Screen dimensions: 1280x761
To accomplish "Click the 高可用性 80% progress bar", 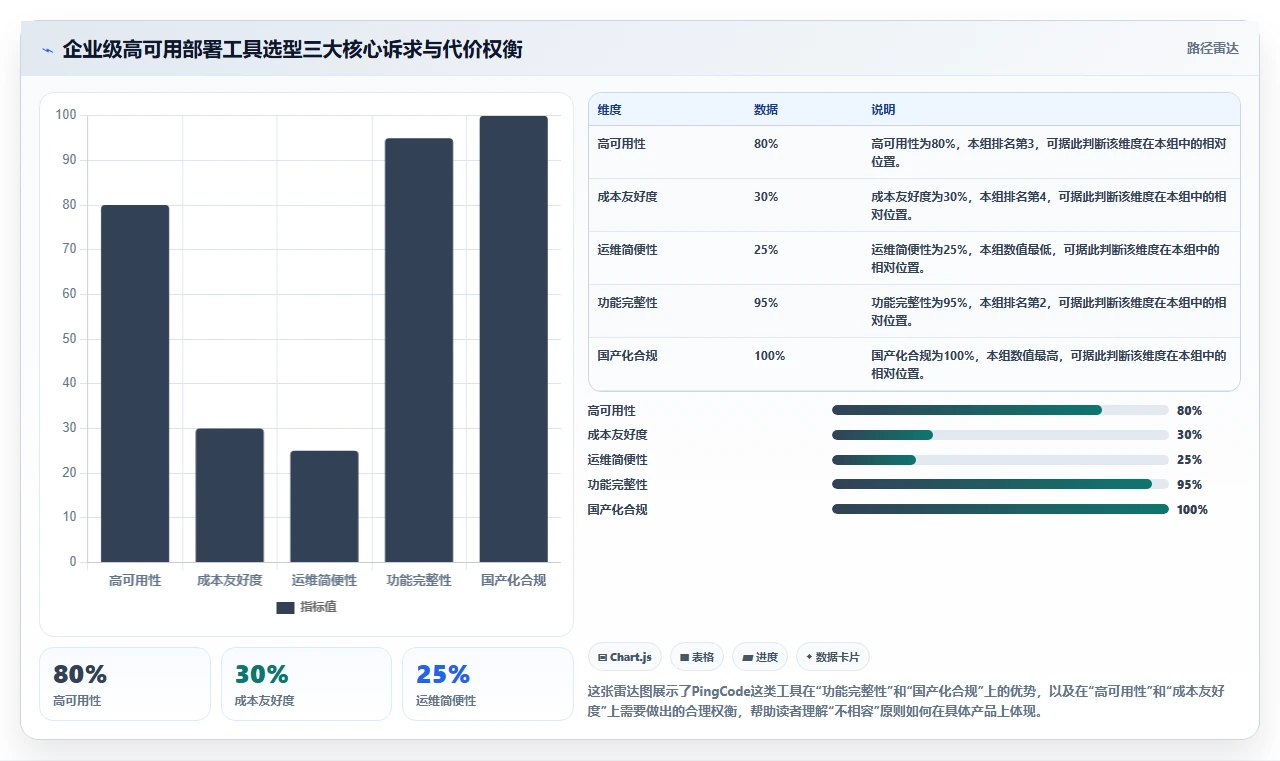I will (x=1000, y=410).
